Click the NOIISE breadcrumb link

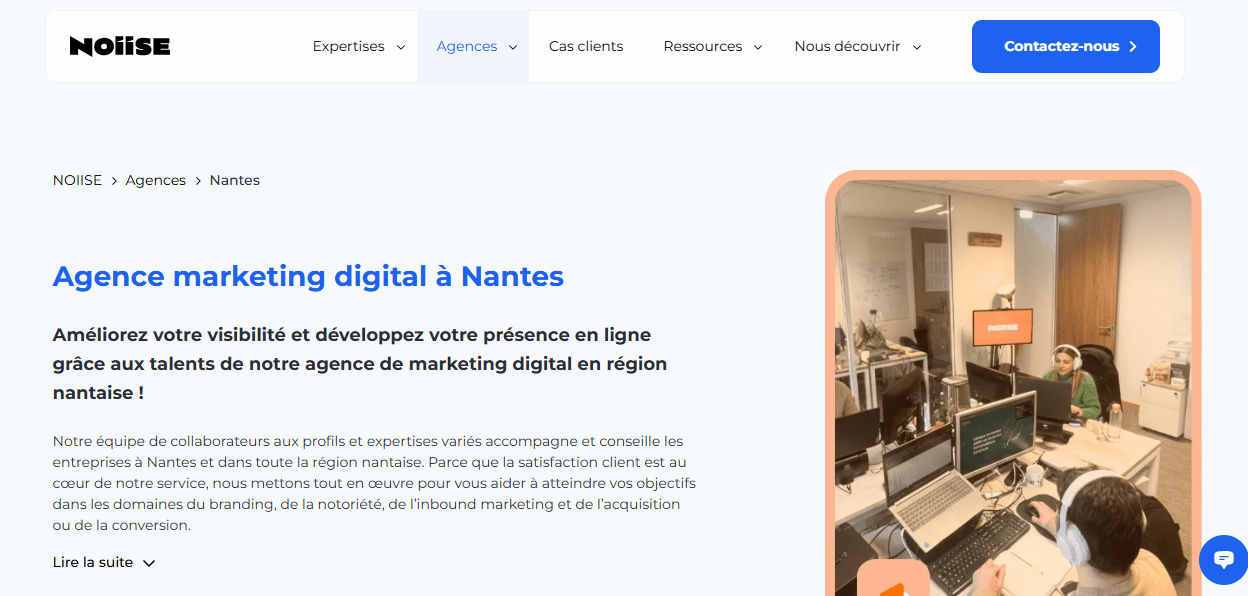point(77,180)
